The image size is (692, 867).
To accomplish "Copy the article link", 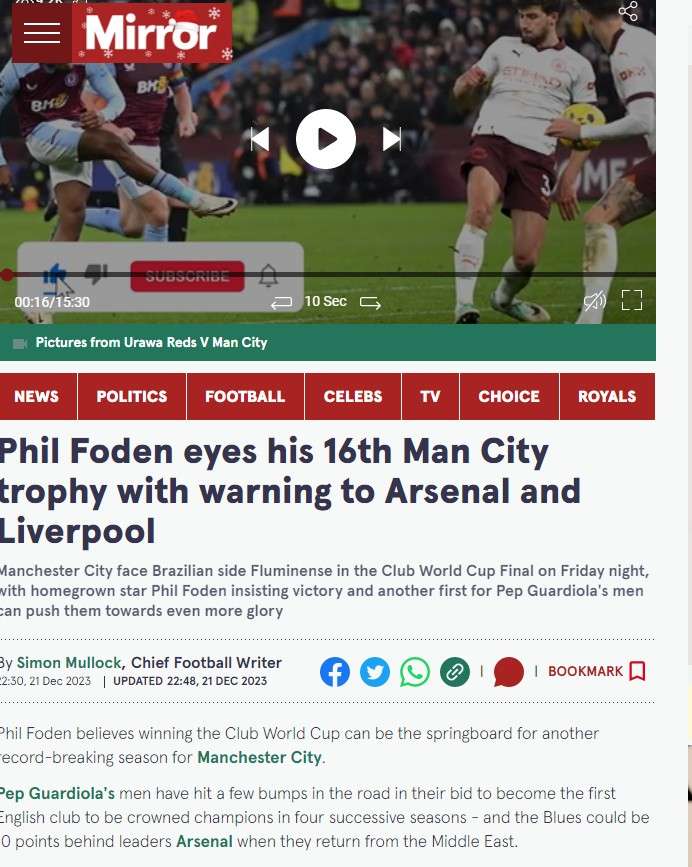I will point(455,672).
